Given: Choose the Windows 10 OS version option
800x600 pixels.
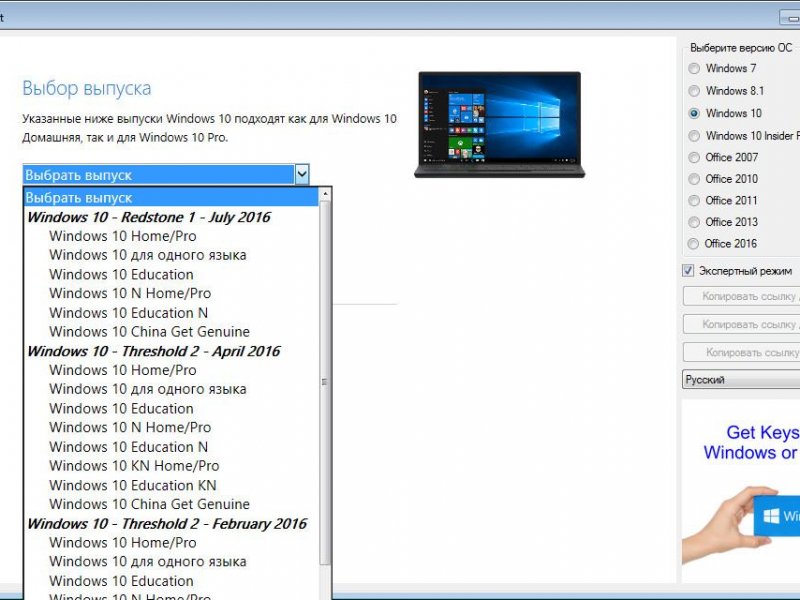Looking at the screenshot, I should [694, 113].
